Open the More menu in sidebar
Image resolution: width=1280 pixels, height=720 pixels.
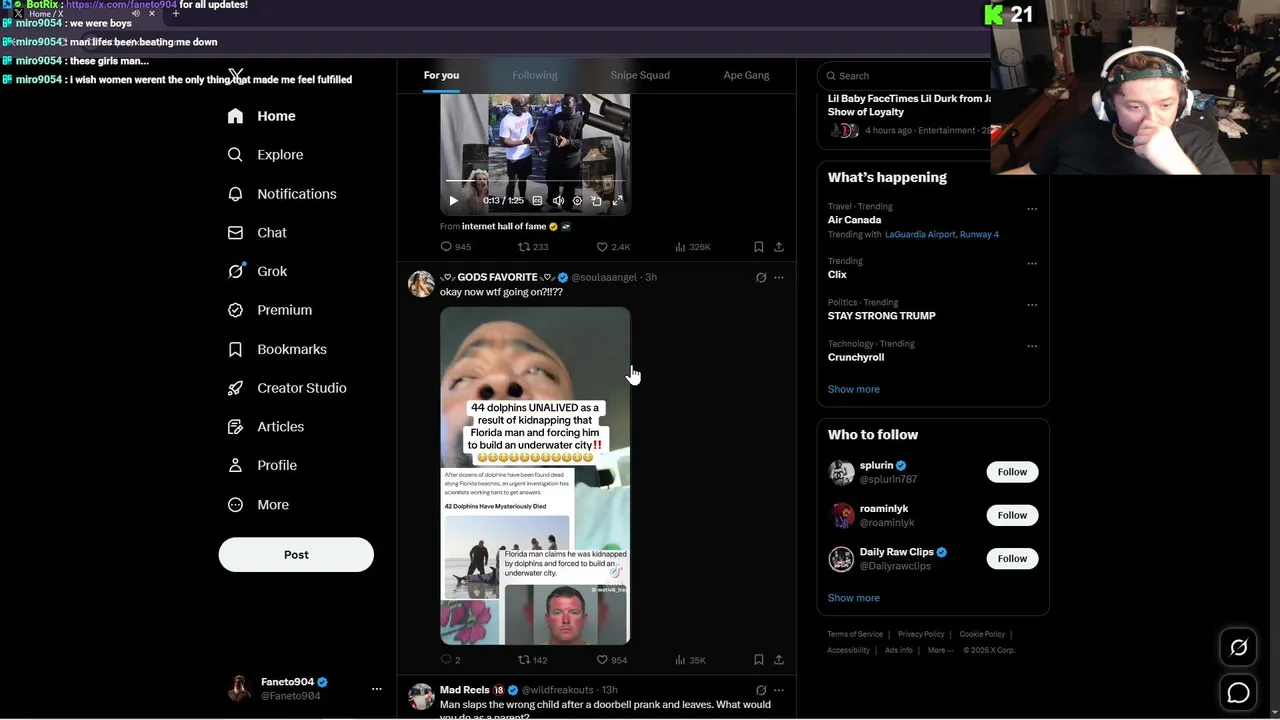click(x=258, y=505)
